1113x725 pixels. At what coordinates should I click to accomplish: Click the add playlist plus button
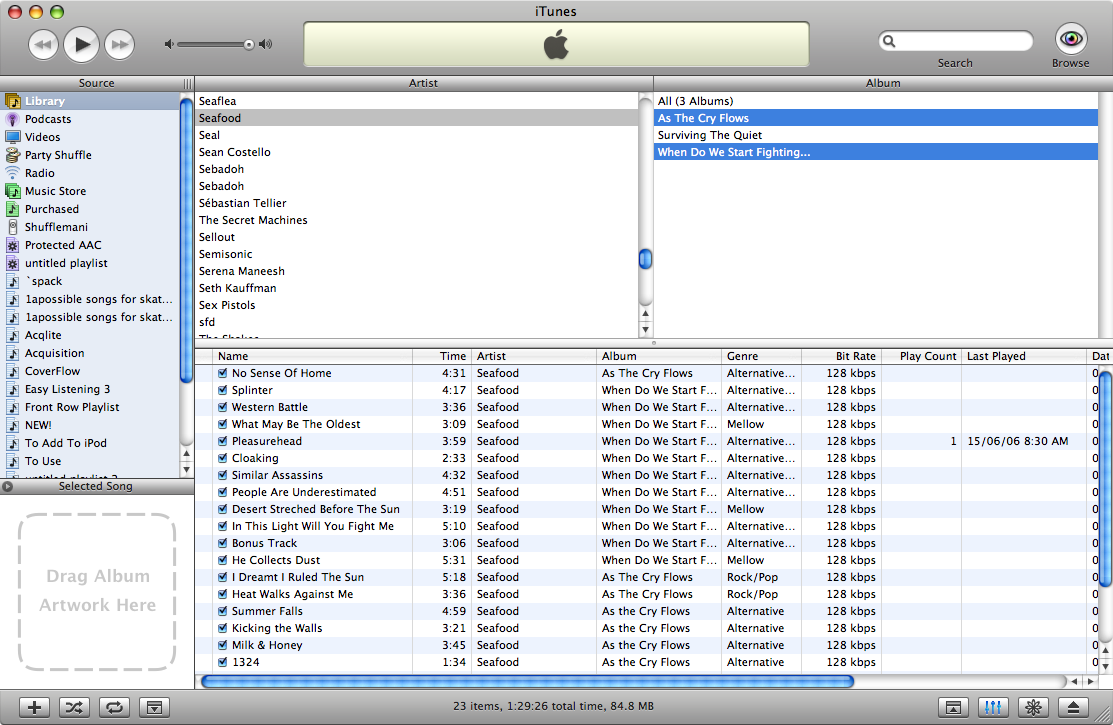tap(34, 707)
